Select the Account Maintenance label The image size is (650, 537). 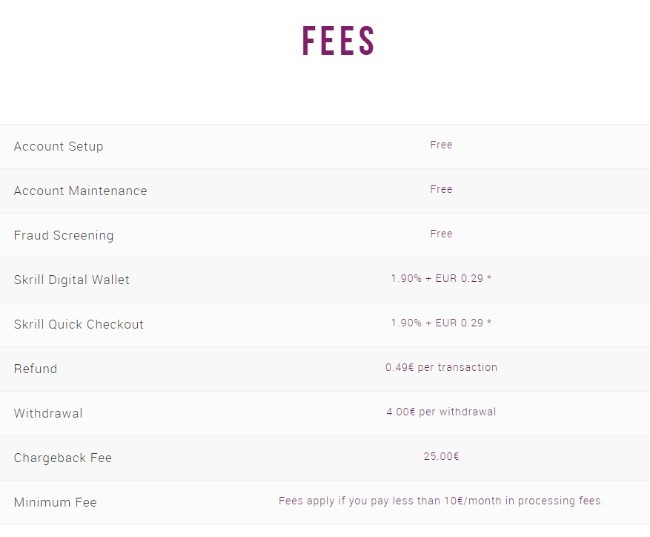[80, 191]
